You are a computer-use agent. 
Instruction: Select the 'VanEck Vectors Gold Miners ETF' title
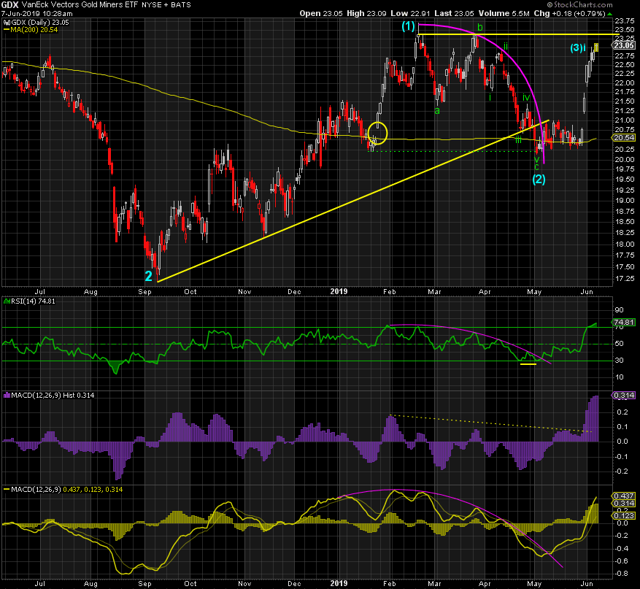coord(80,5)
